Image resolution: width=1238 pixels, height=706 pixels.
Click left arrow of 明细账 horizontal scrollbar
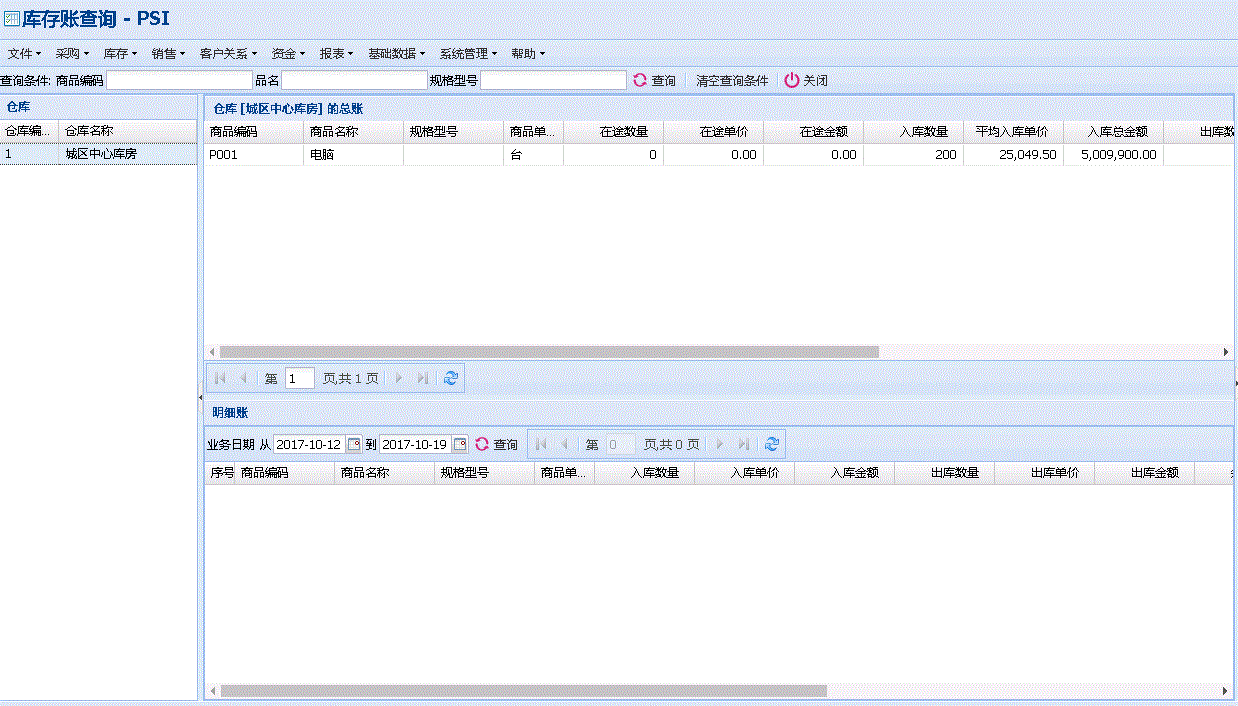pyautogui.click(x=212, y=691)
